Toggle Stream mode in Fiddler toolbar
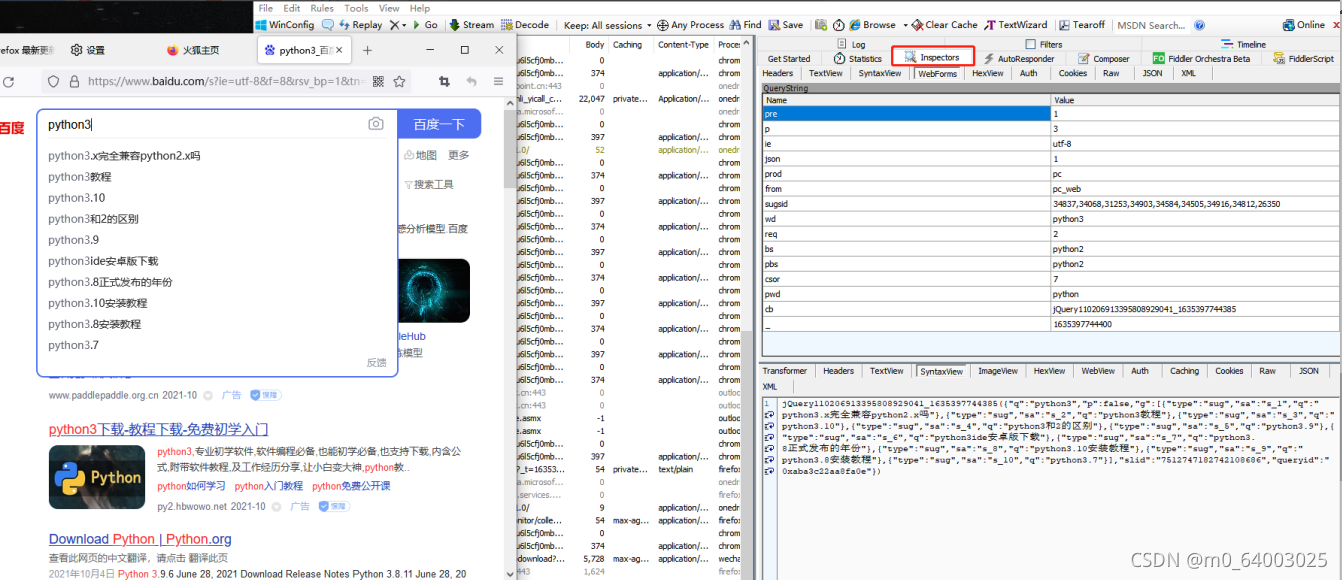This screenshot has width=1342, height=580. [471, 25]
